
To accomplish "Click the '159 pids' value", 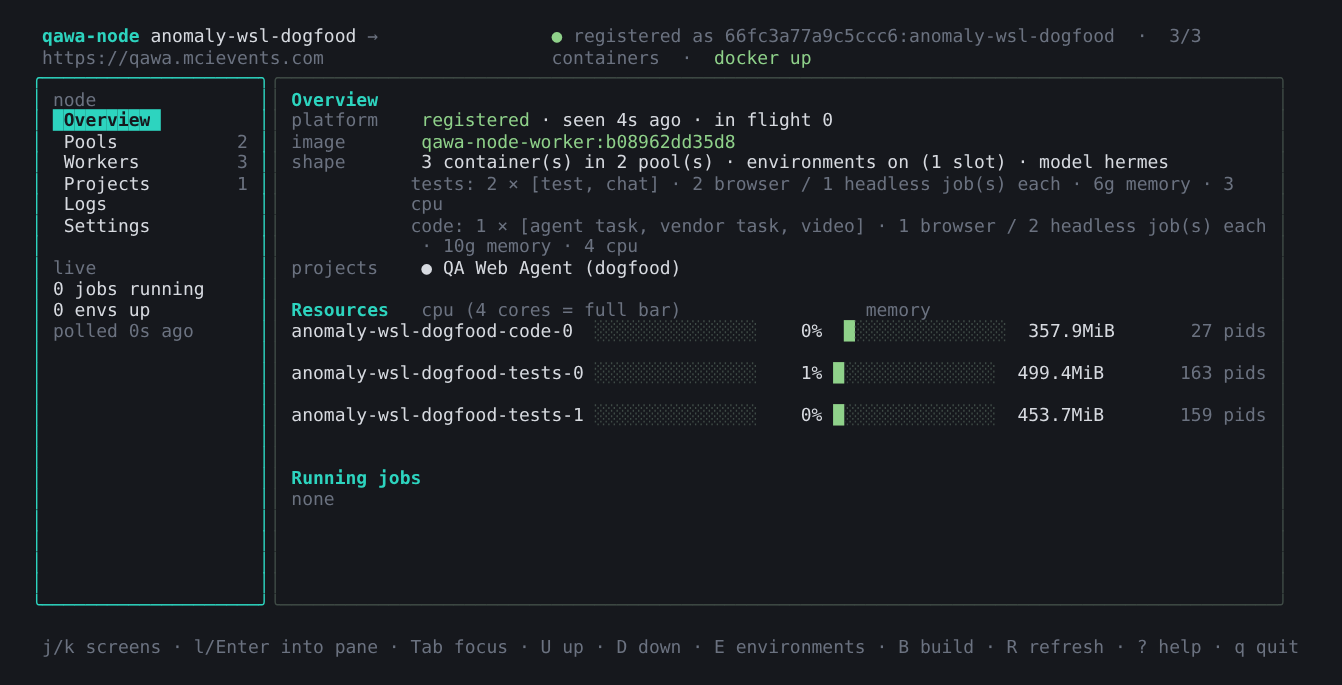I will [x=1223, y=415].
